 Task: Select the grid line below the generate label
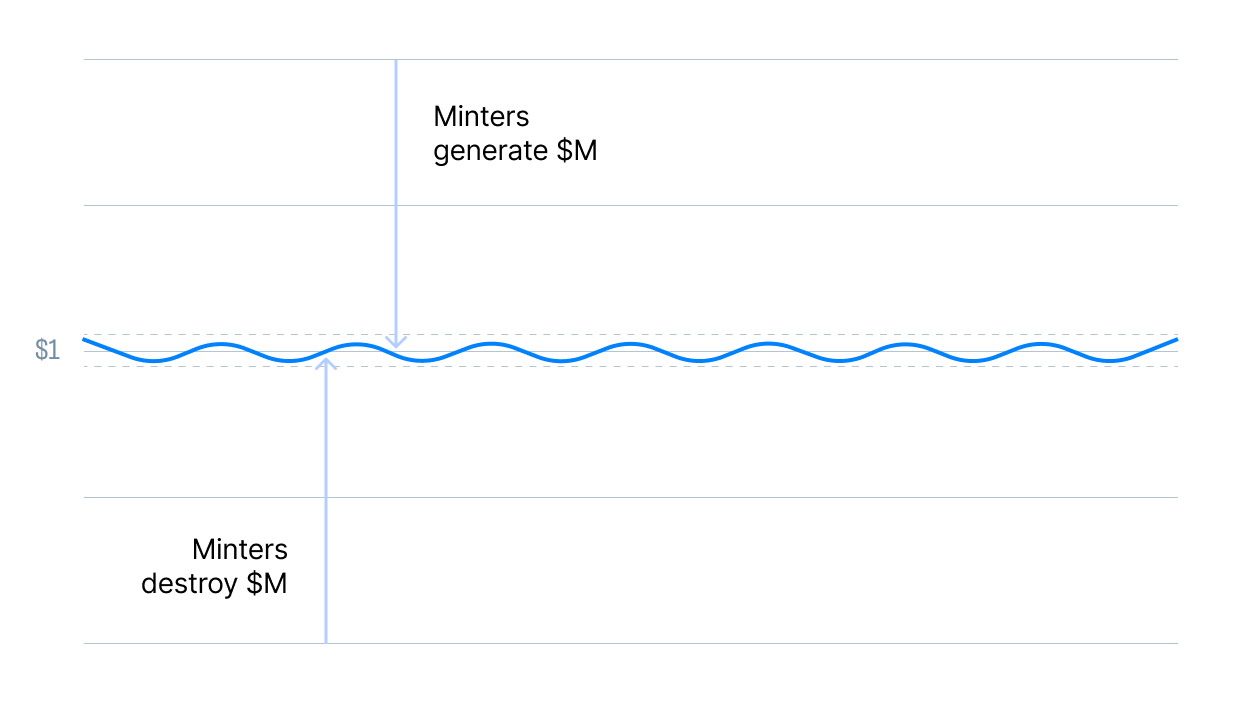pos(631,206)
